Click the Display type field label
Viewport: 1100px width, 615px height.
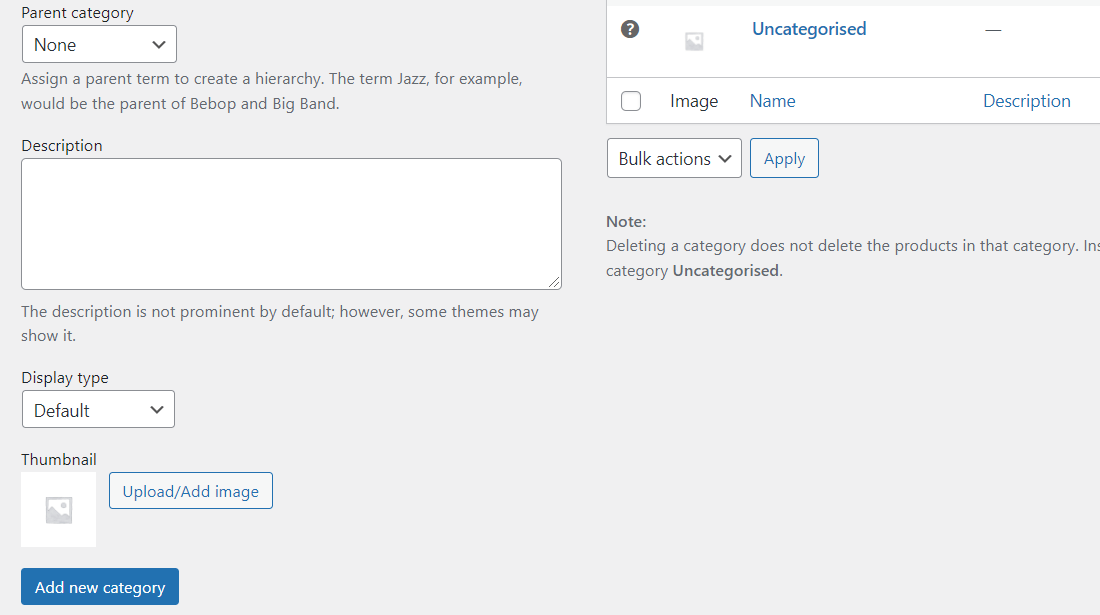(x=65, y=377)
